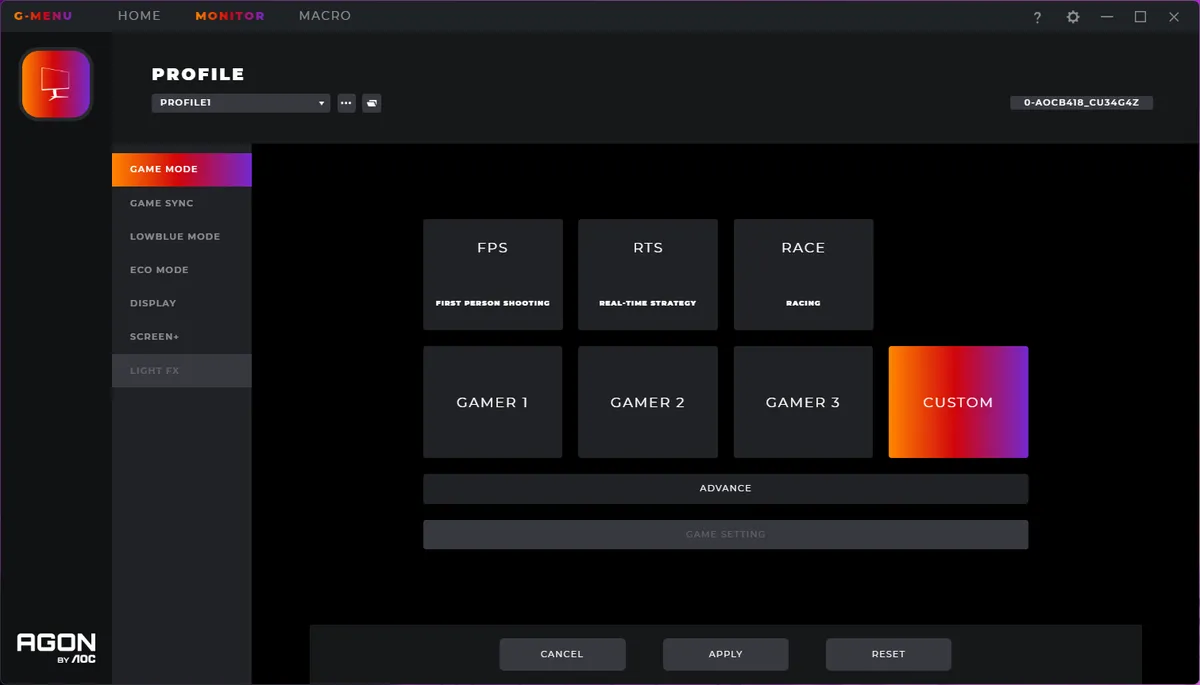Click the three-dots profile options icon
The width and height of the screenshot is (1200, 685).
[346, 103]
